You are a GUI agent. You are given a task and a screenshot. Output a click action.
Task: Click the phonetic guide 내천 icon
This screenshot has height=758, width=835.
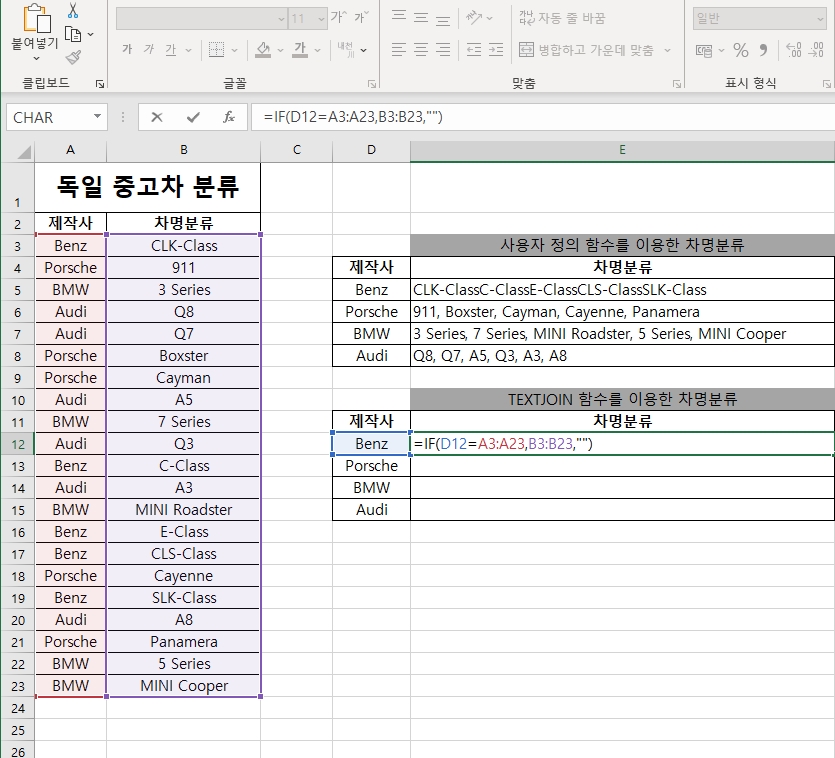pos(345,50)
